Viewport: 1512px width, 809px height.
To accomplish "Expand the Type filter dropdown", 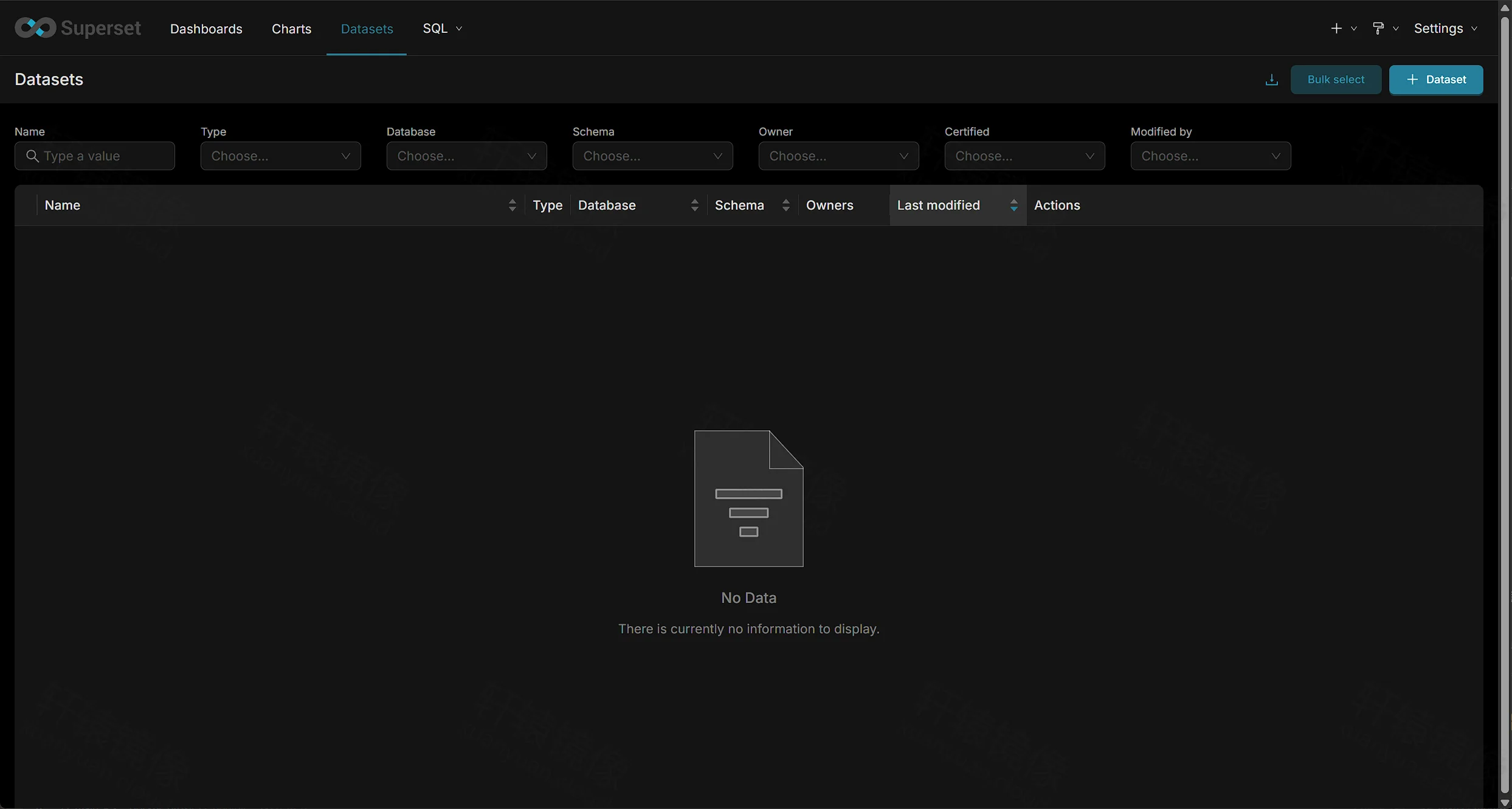I will point(281,156).
